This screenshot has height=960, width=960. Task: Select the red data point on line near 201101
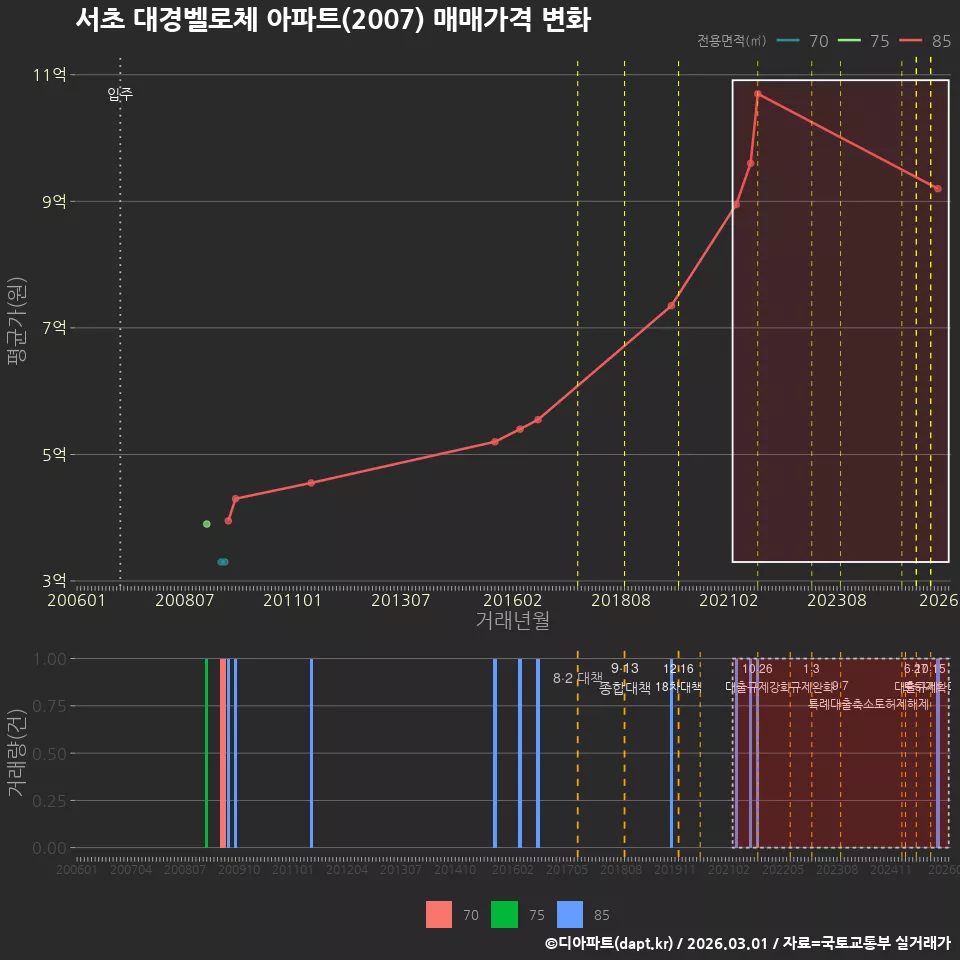pyautogui.click(x=311, y=482)
